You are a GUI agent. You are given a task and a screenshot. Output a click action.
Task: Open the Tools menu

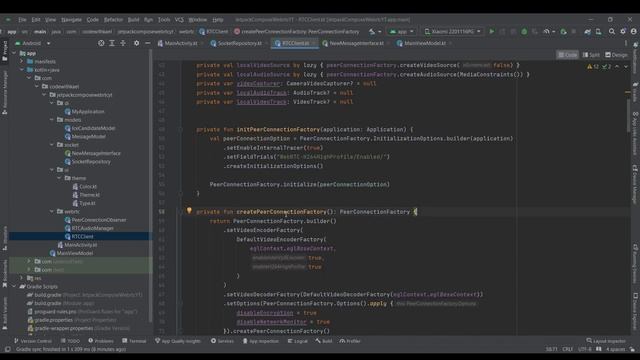tap(164, 20)
